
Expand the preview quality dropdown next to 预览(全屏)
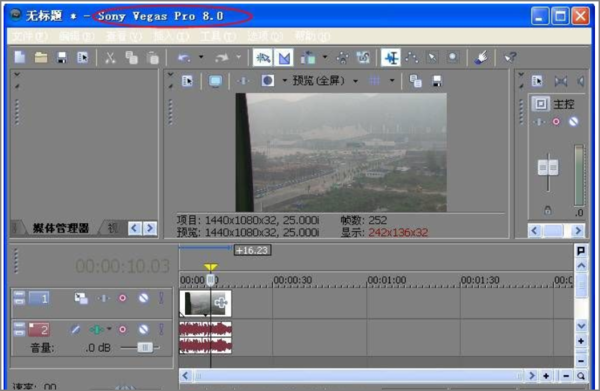[355, 81]
